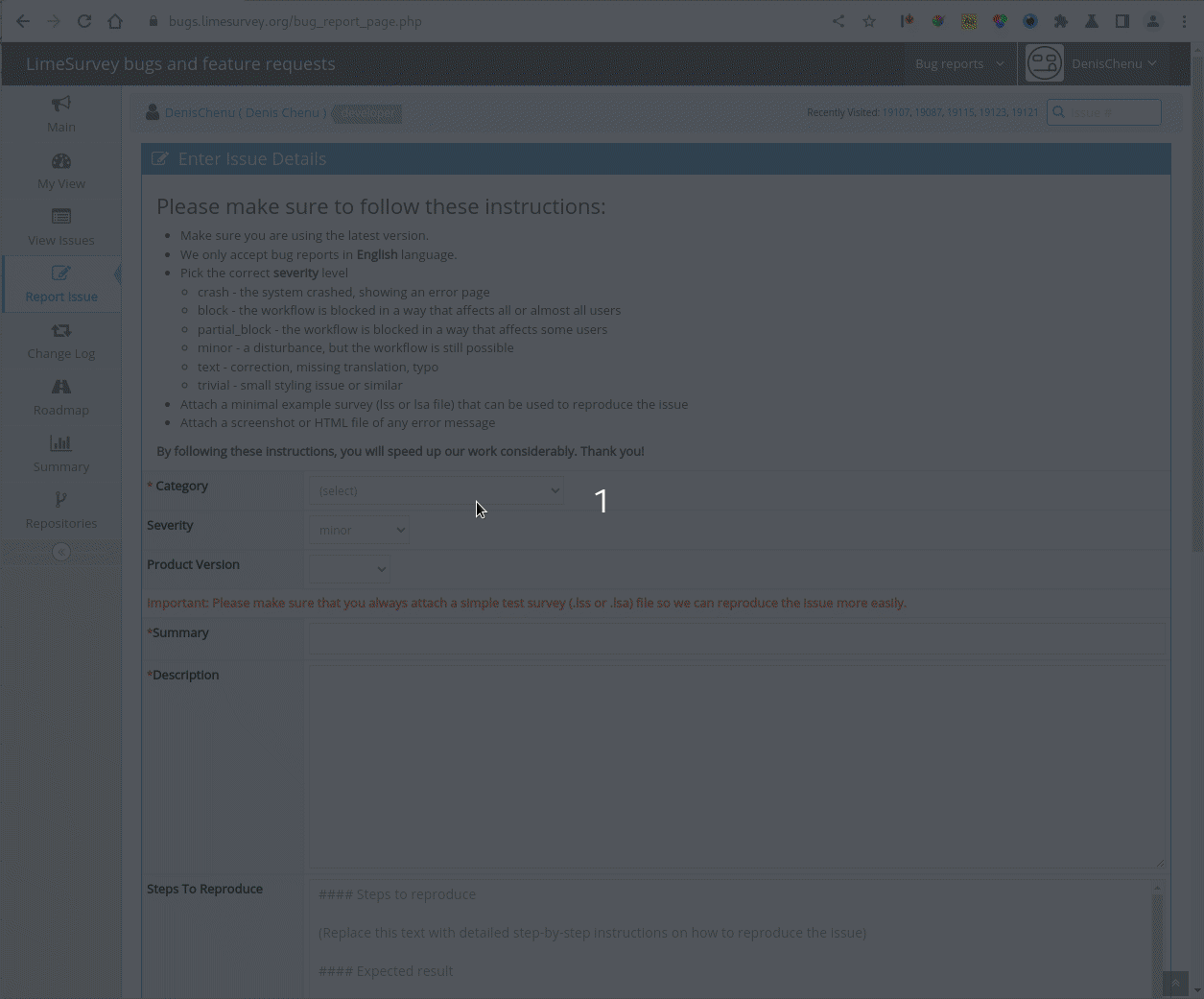Image resolution: width=1204 pixels, height=999 pixels.
Task: Click the Issue # search box
Action: point(1111,112)
